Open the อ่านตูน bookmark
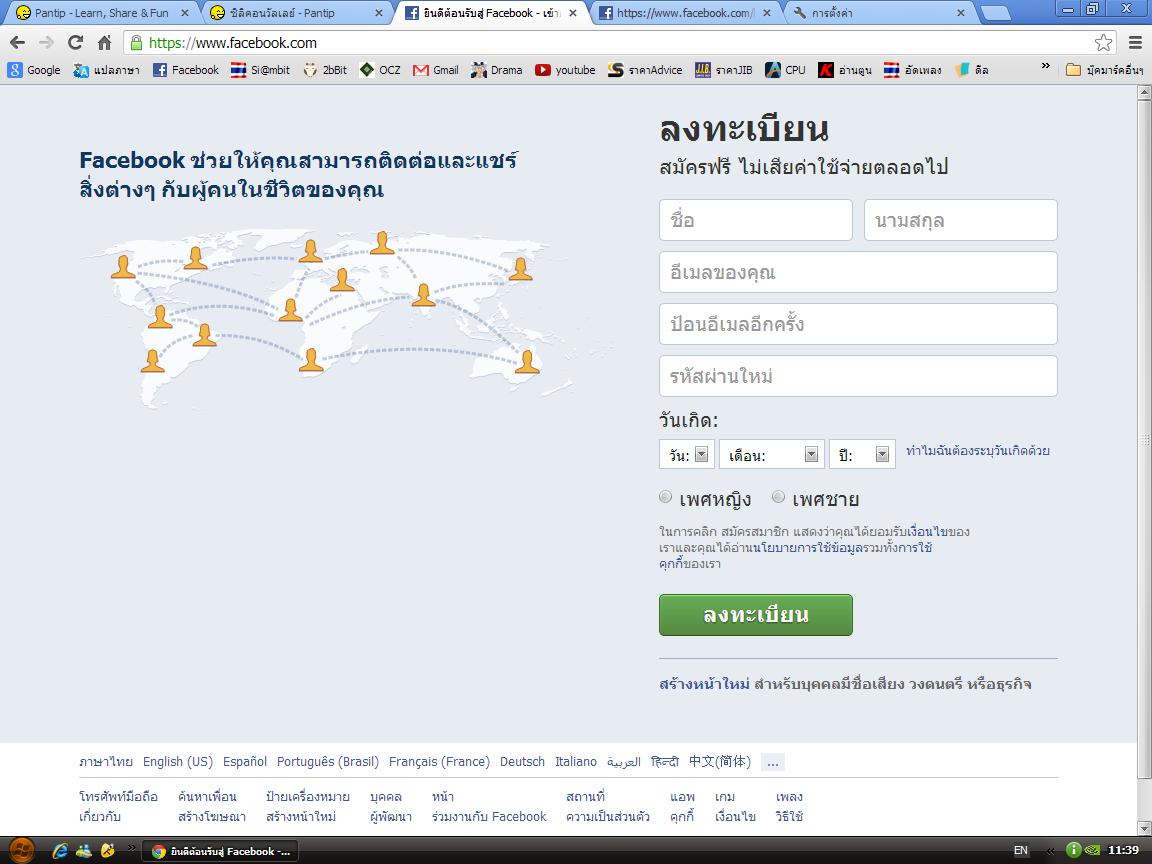This screenshot has width=1152, height=864. click(845, 70)
